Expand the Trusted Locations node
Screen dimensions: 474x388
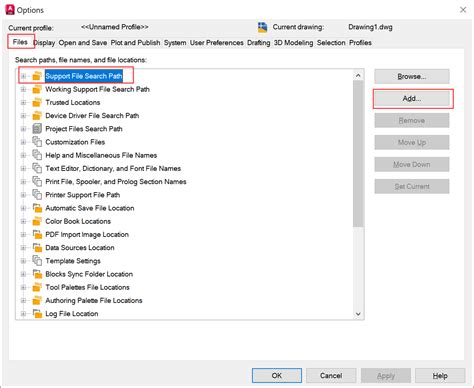coord(23,103)
